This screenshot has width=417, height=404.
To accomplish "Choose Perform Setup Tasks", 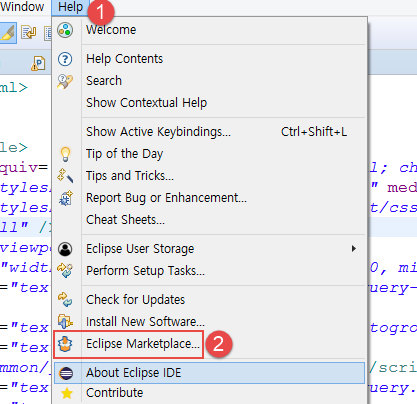I will pyautogui.click(x=210, y=271).
